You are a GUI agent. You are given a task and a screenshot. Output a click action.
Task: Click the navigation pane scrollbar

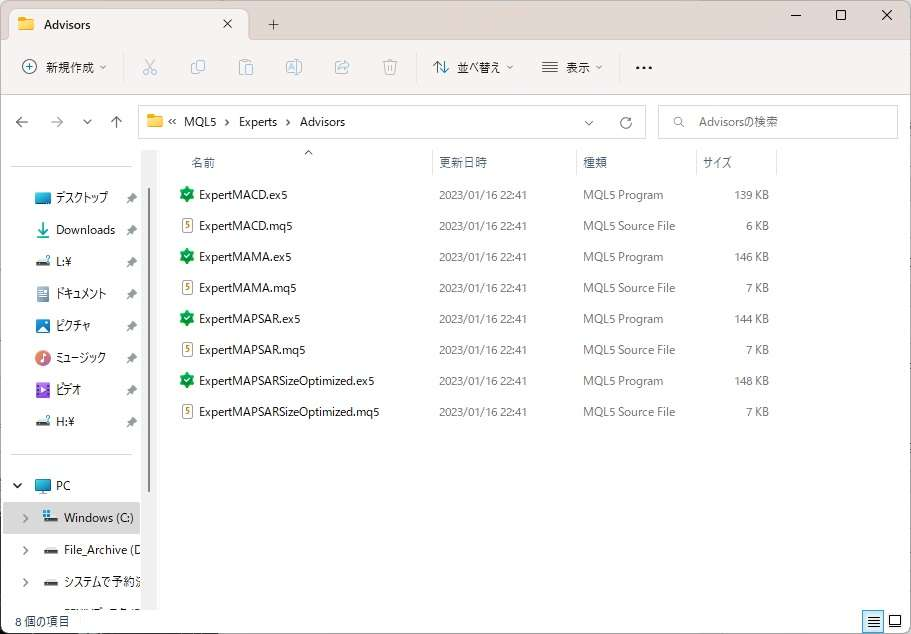(149, 340)
